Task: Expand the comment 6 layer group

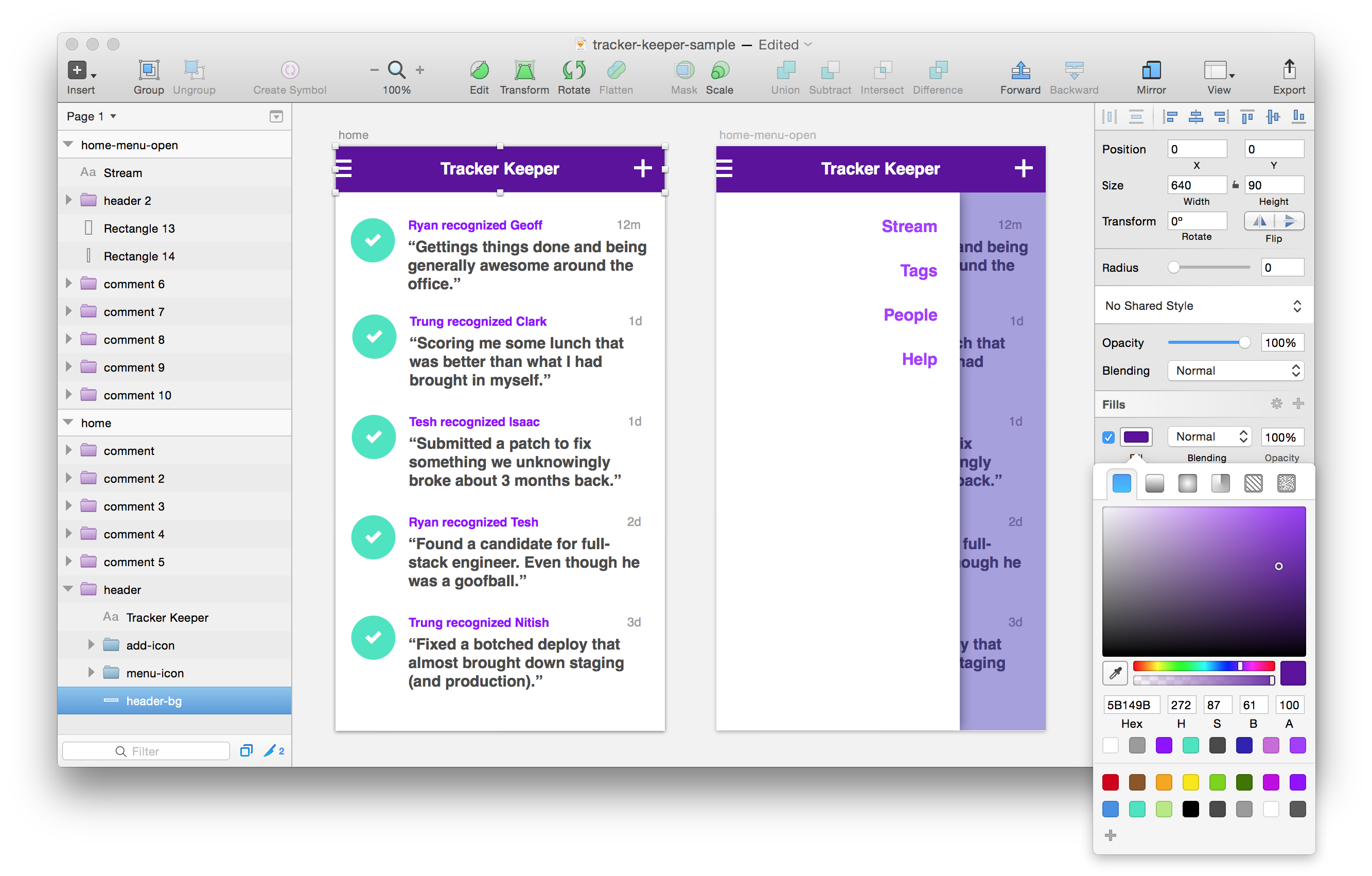Action: (68, 283)
